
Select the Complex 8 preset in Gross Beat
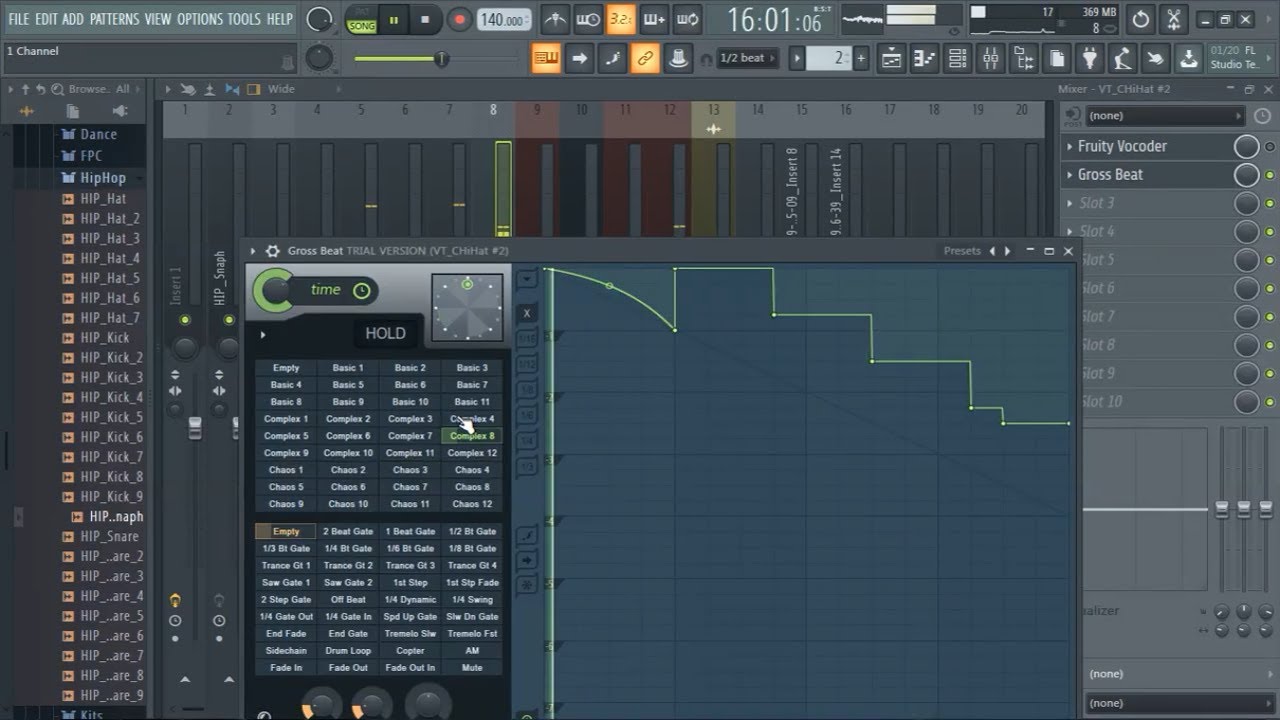(x=472, y=436)
